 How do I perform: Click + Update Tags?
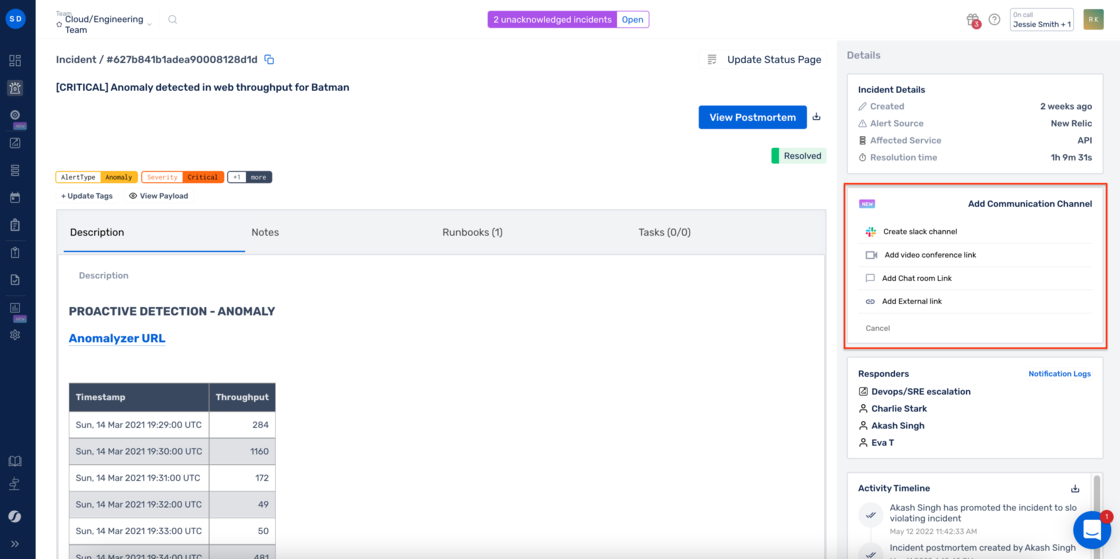click(86, 196)
